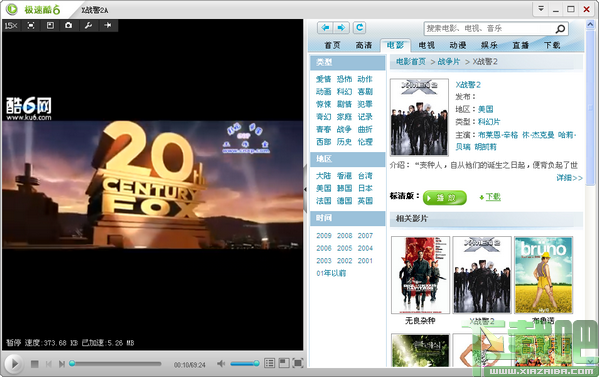
Task: Toggle fullscreen mode icon in bottom bar
Action: point(298,363)
